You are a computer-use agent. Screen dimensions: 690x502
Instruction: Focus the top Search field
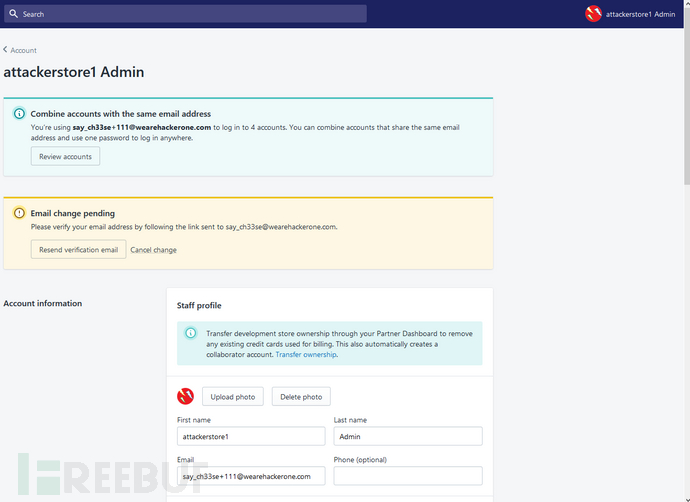(x=185, y=14)
